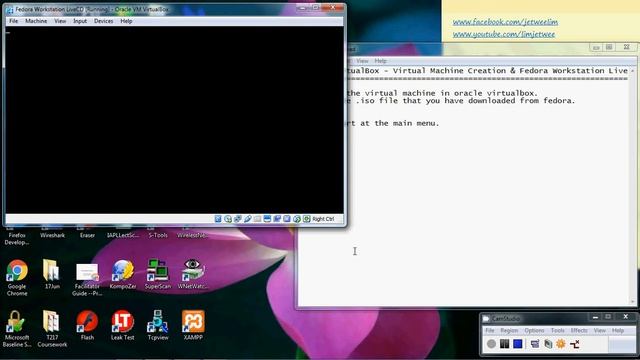Open the File menu in CamStudio
This screenshot has height=360, width=640.
coord(490,331)
